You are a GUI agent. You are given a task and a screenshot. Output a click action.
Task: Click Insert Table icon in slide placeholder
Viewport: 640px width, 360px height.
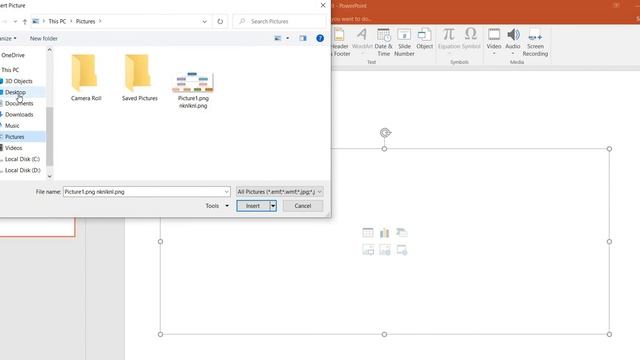click(x=368, y=233)
